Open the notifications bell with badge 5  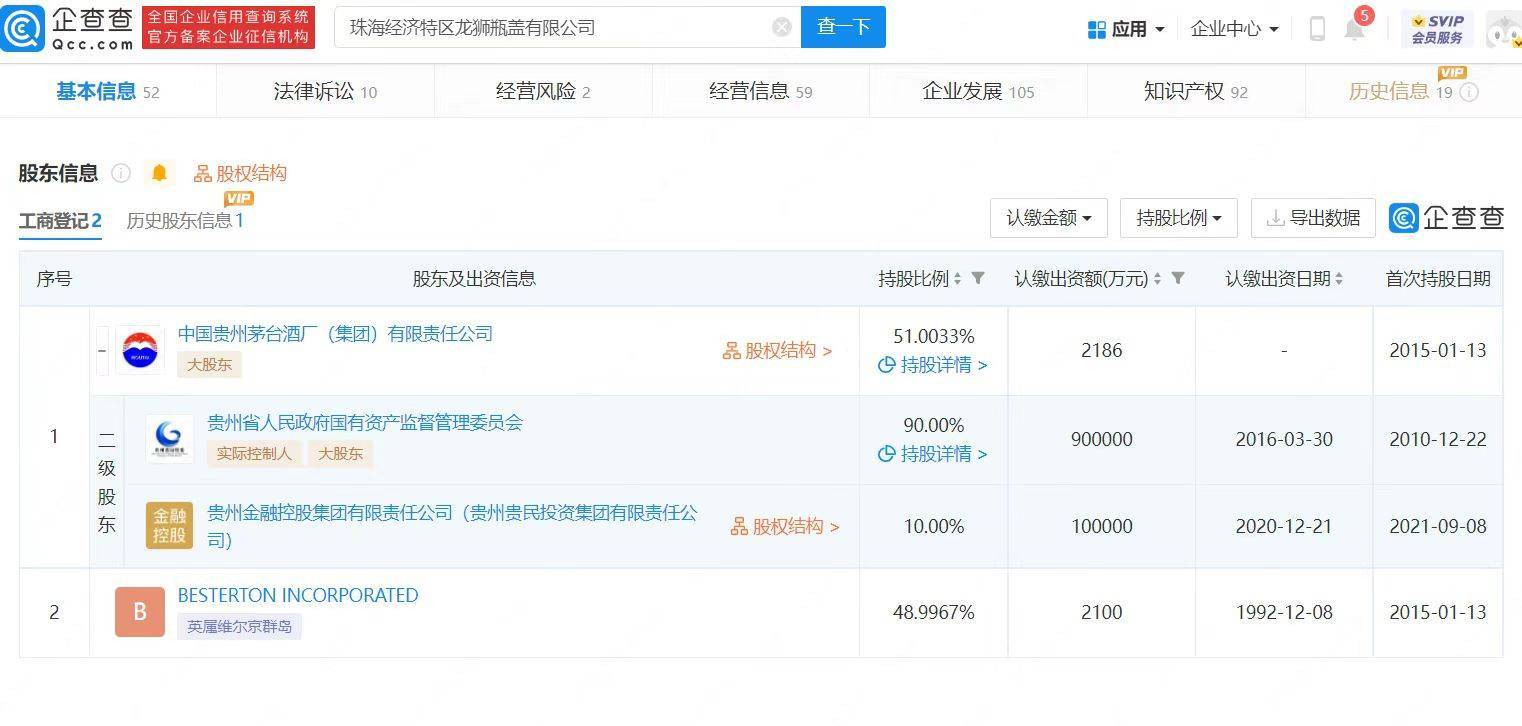pyautogui.click(x=1355, y=27)
